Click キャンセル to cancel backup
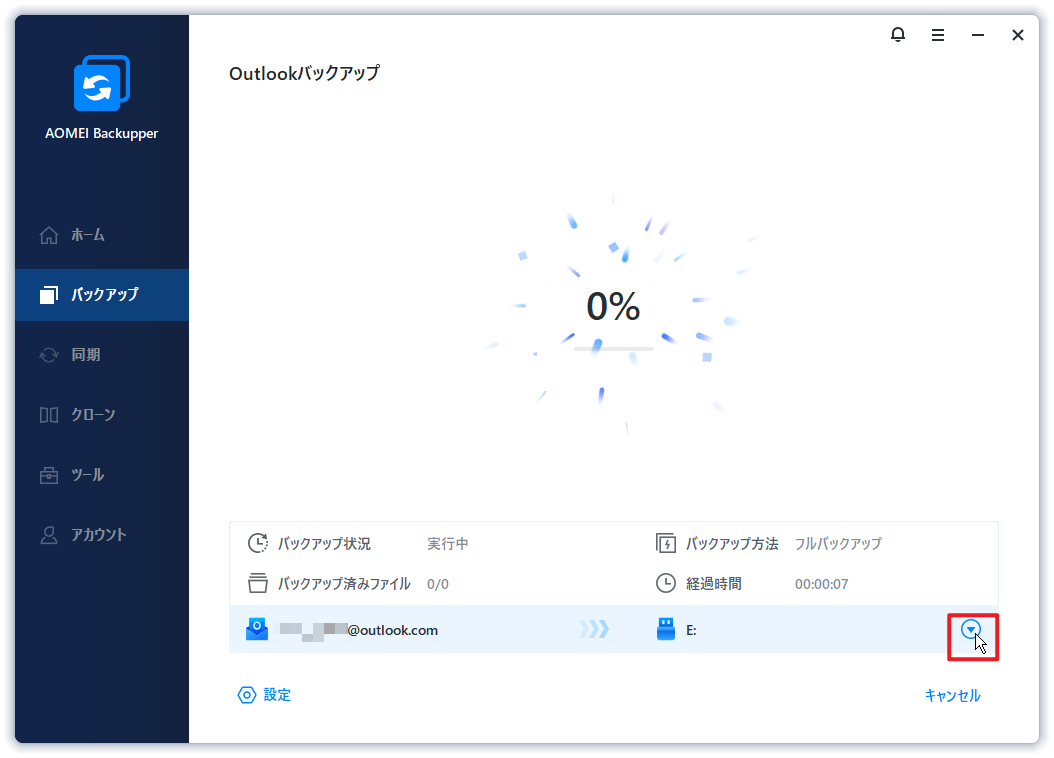This screenshot has width=1054, height=758. pyautogui.click(x=952, y=696)
